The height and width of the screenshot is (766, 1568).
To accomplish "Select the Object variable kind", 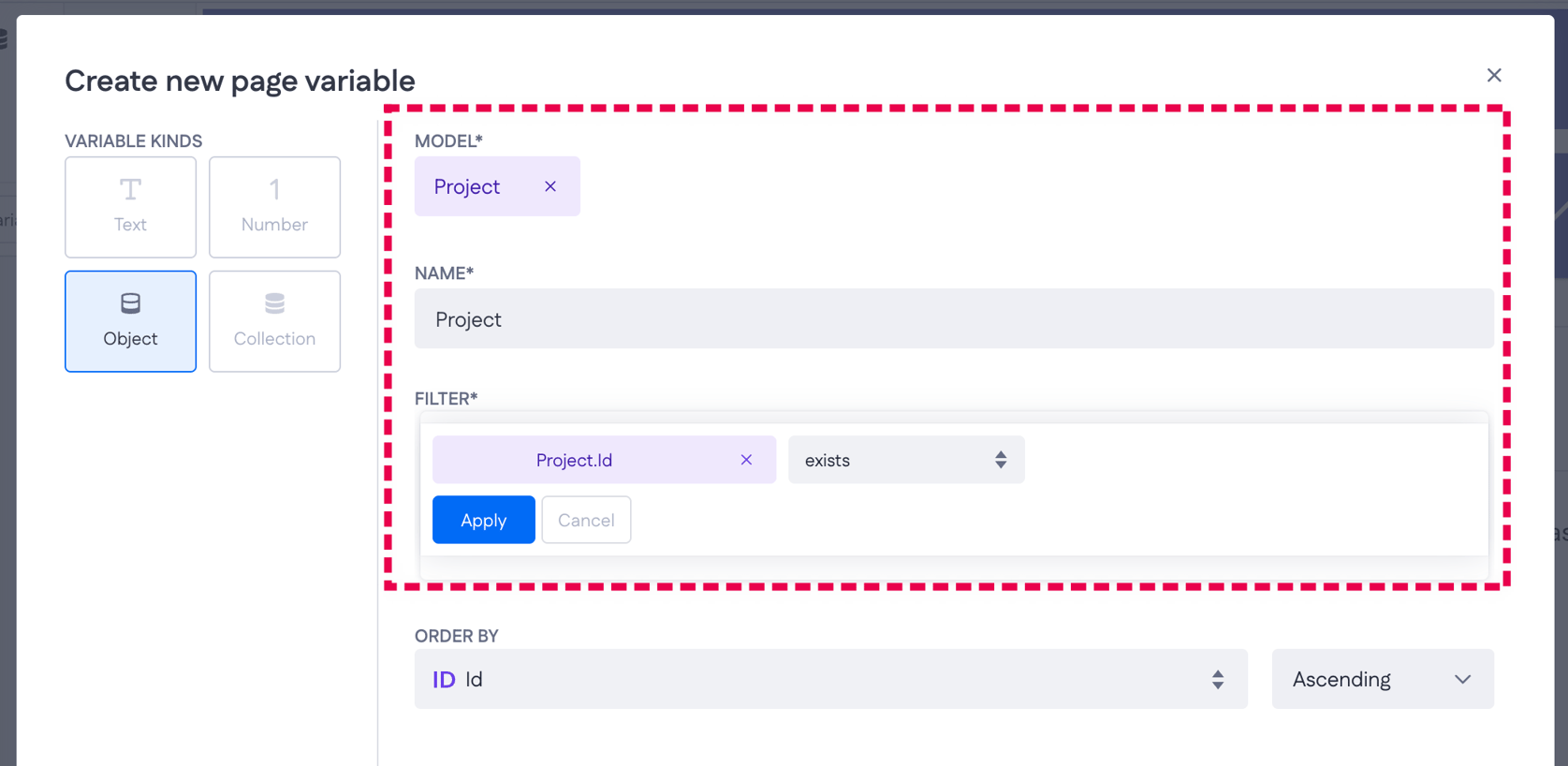I will 130,321.
